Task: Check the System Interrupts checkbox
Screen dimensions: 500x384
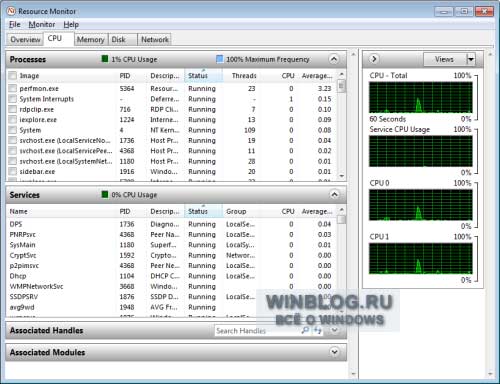Action: [13, 99]
